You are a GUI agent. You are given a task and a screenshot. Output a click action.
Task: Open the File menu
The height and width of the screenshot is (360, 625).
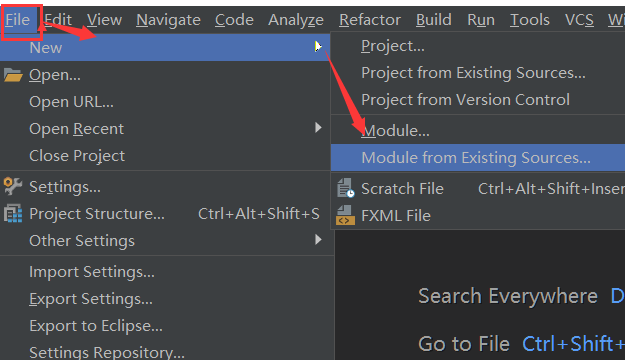pyautogui.click(x=18, y=20)
